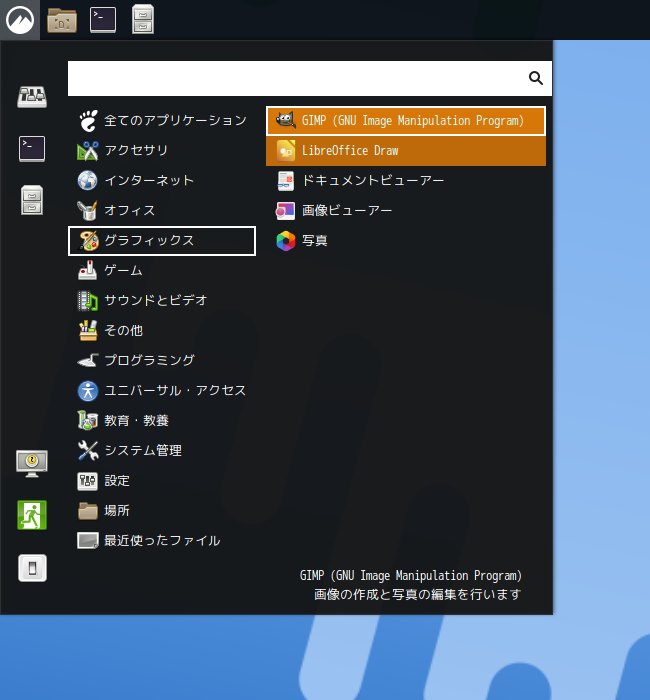The width and height of the screenshot is (650, 700).
Task: Click the shutdown power switch icon in sidebar
Action: tap(32, 568)
